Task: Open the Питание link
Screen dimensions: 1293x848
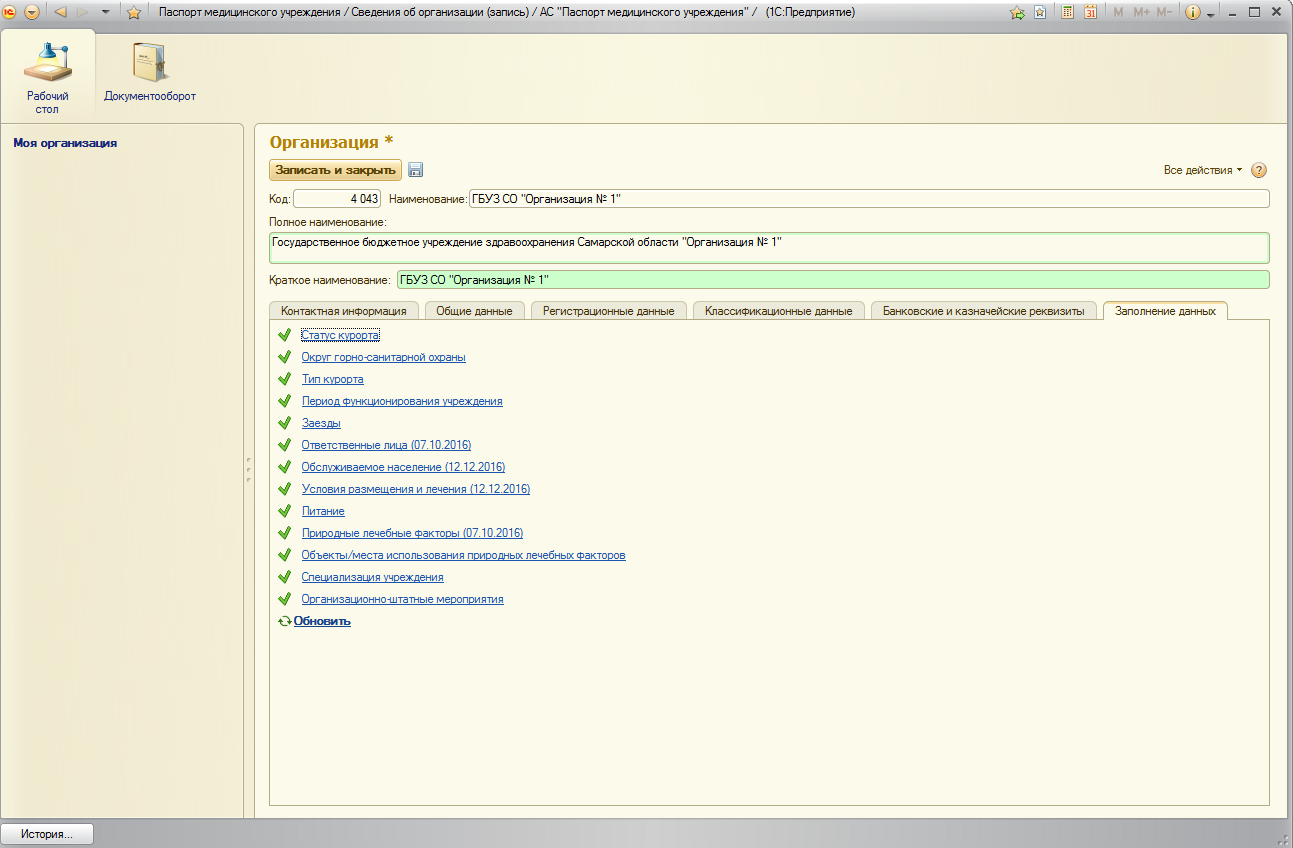Action: [x=323, y=511]
